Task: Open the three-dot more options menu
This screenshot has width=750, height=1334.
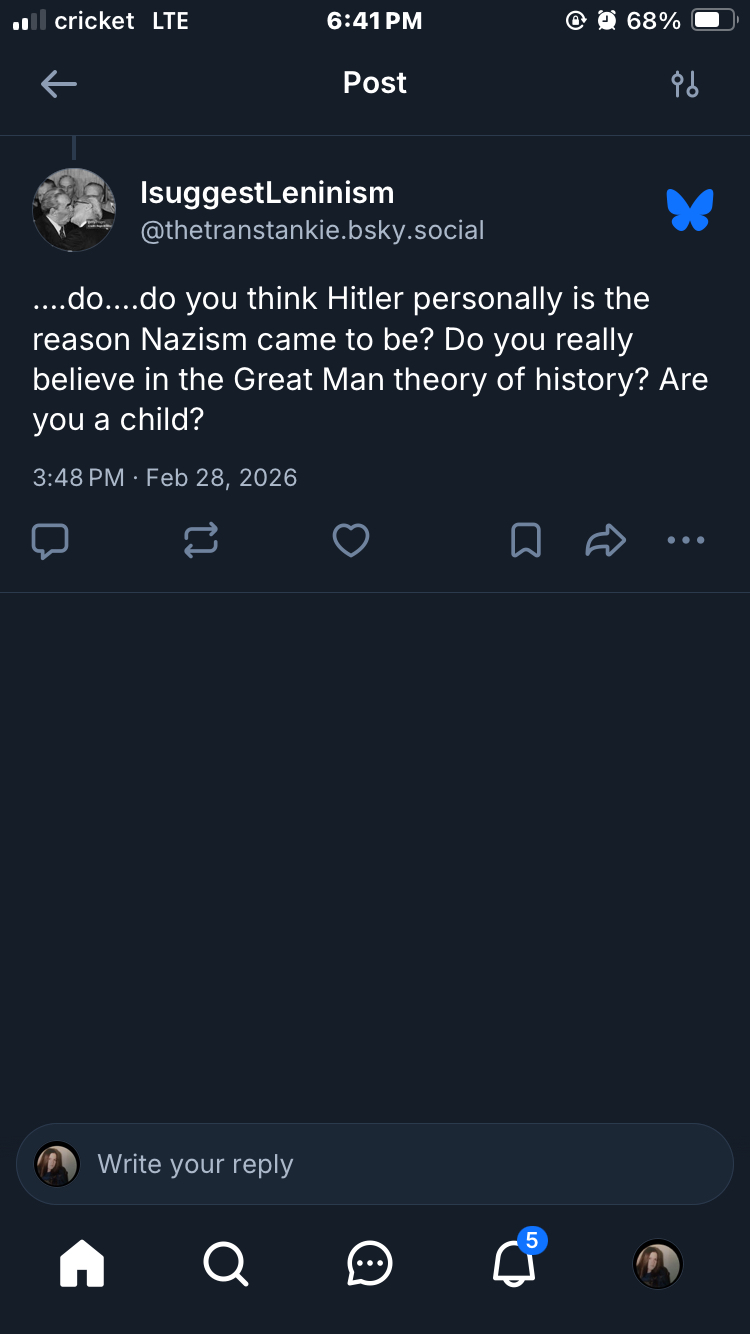Action: (686, 541)
